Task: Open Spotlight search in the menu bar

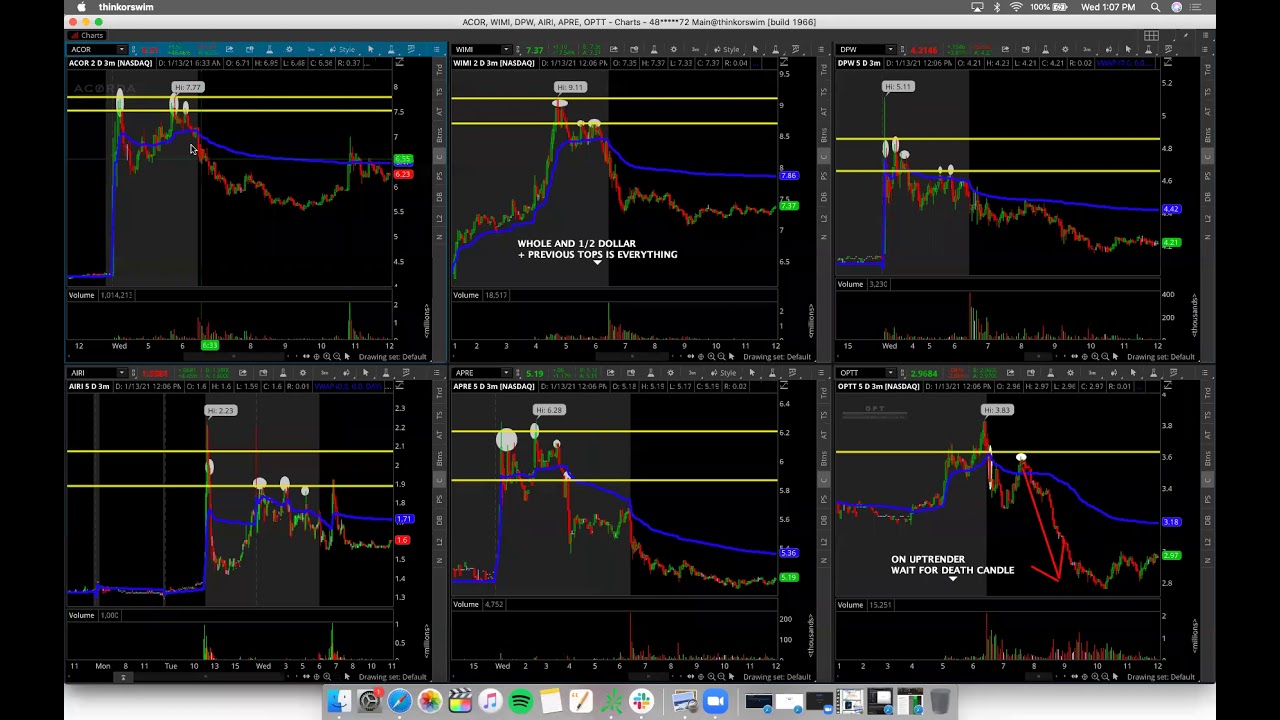Action: point(1155,7)
